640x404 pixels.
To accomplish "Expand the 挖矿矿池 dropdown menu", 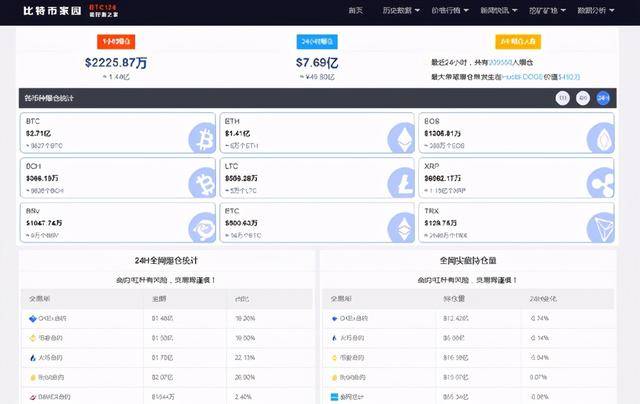I will [x=547, y=10].
